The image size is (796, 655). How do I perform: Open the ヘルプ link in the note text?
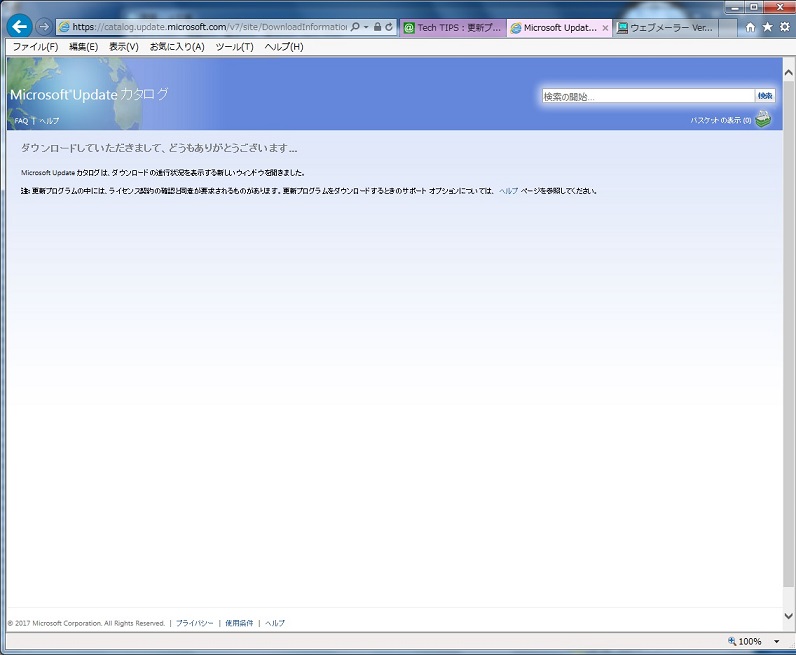(x=508, y=191)
